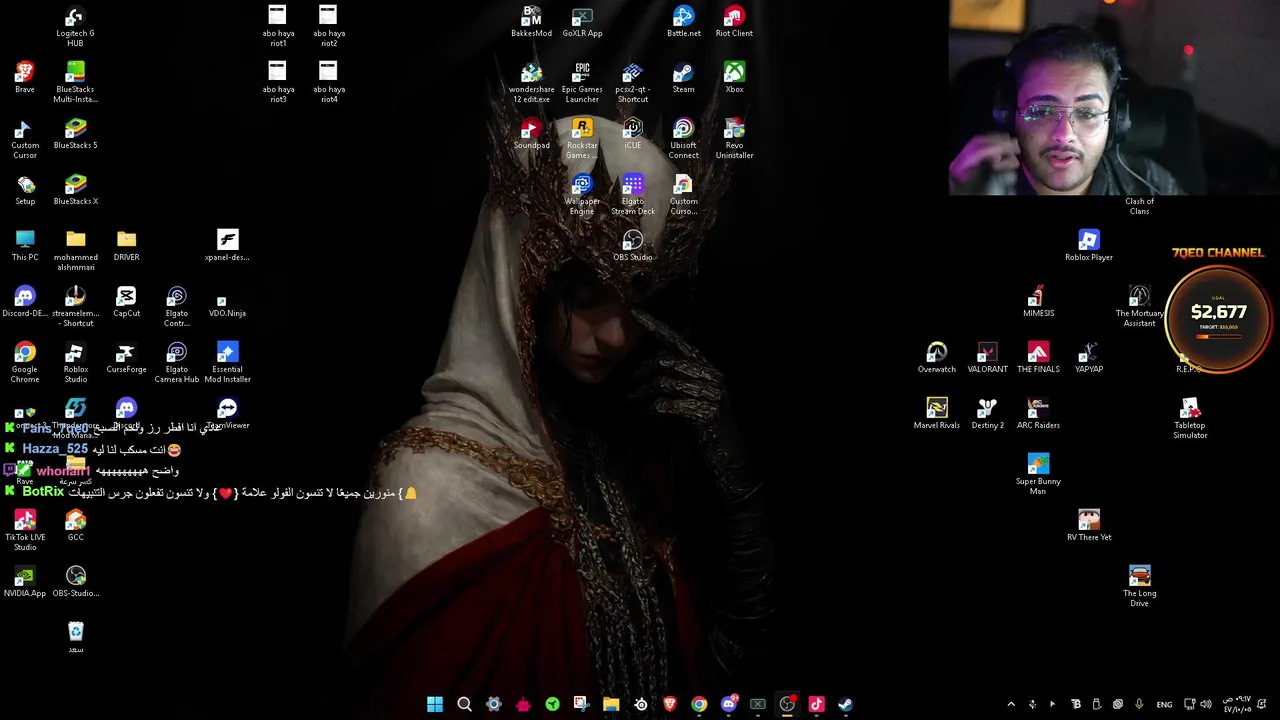Select the BlueStacks 5 desktop shortcut
The image size is (1280, 720).
point(75,133)
